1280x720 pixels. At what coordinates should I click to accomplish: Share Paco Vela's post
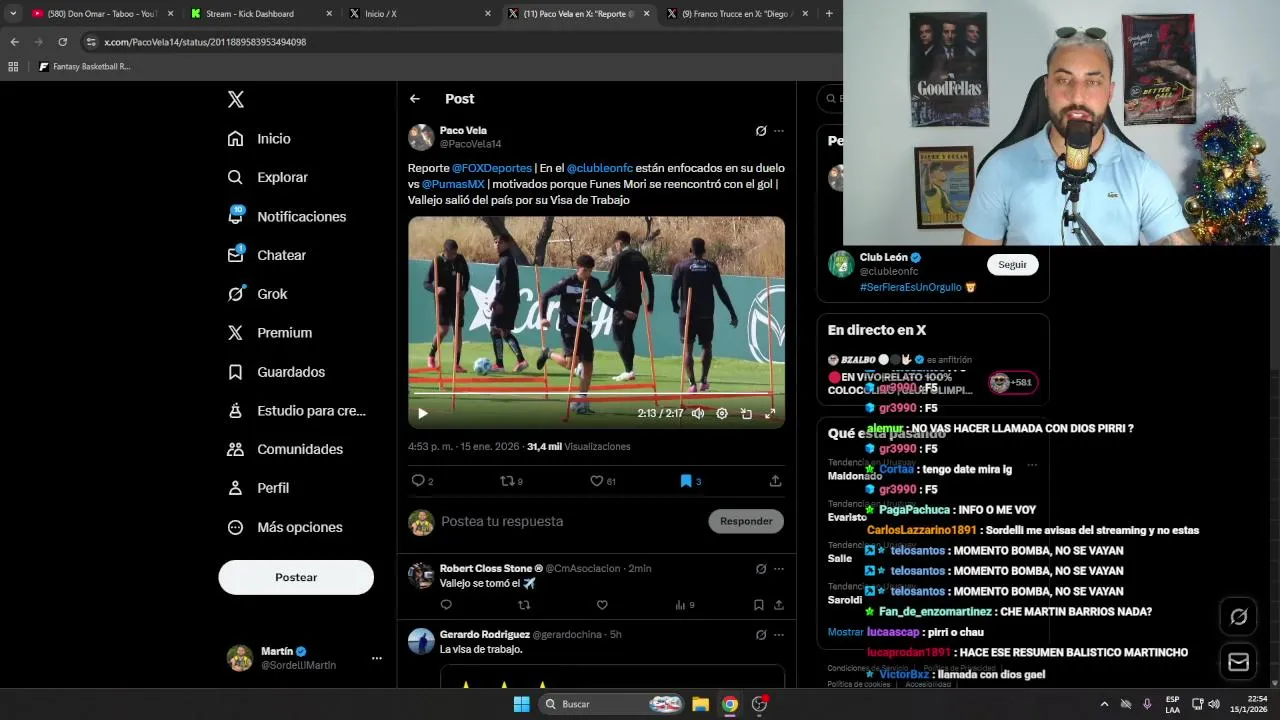(x=775, y=481)
